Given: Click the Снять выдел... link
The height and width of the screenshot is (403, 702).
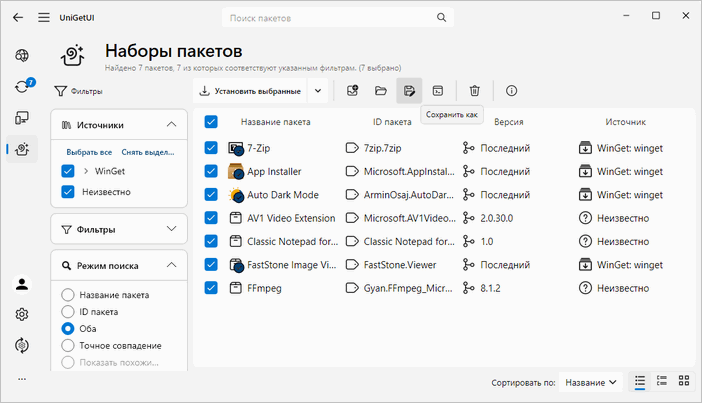Looking at the screenshot, I should [x=148, y=152].
